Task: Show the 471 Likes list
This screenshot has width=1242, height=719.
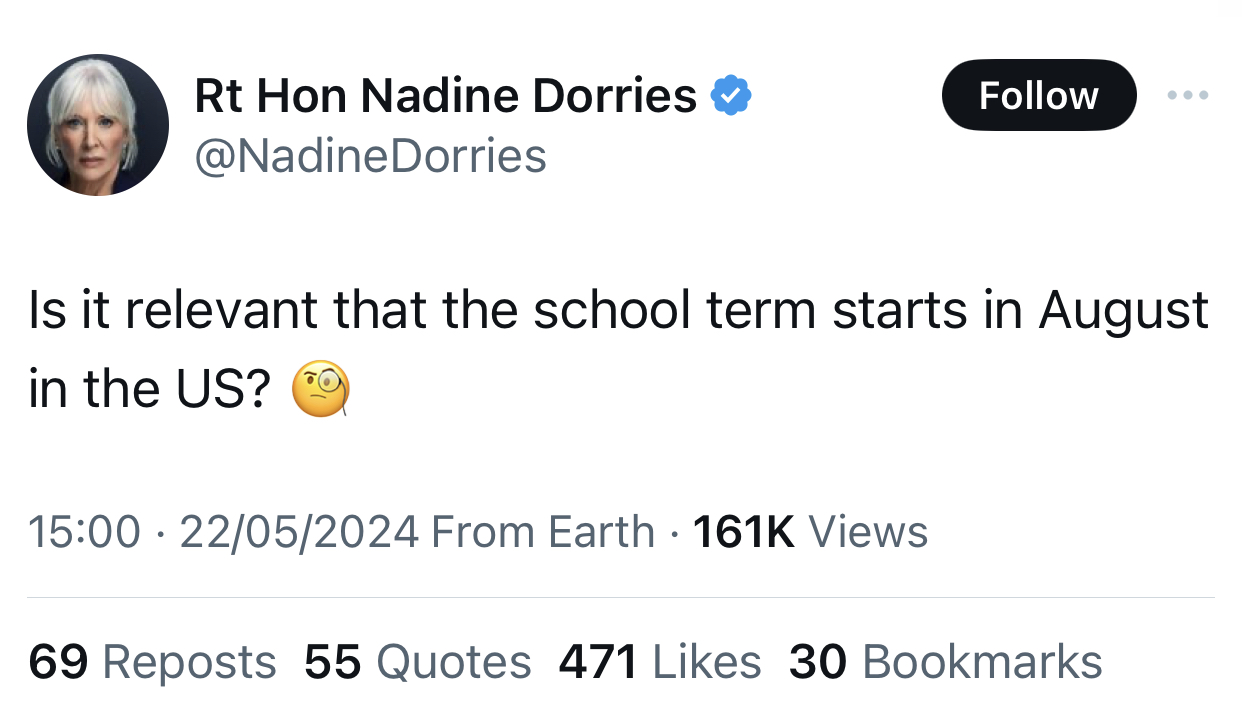Action: click(x=659, y=662)
